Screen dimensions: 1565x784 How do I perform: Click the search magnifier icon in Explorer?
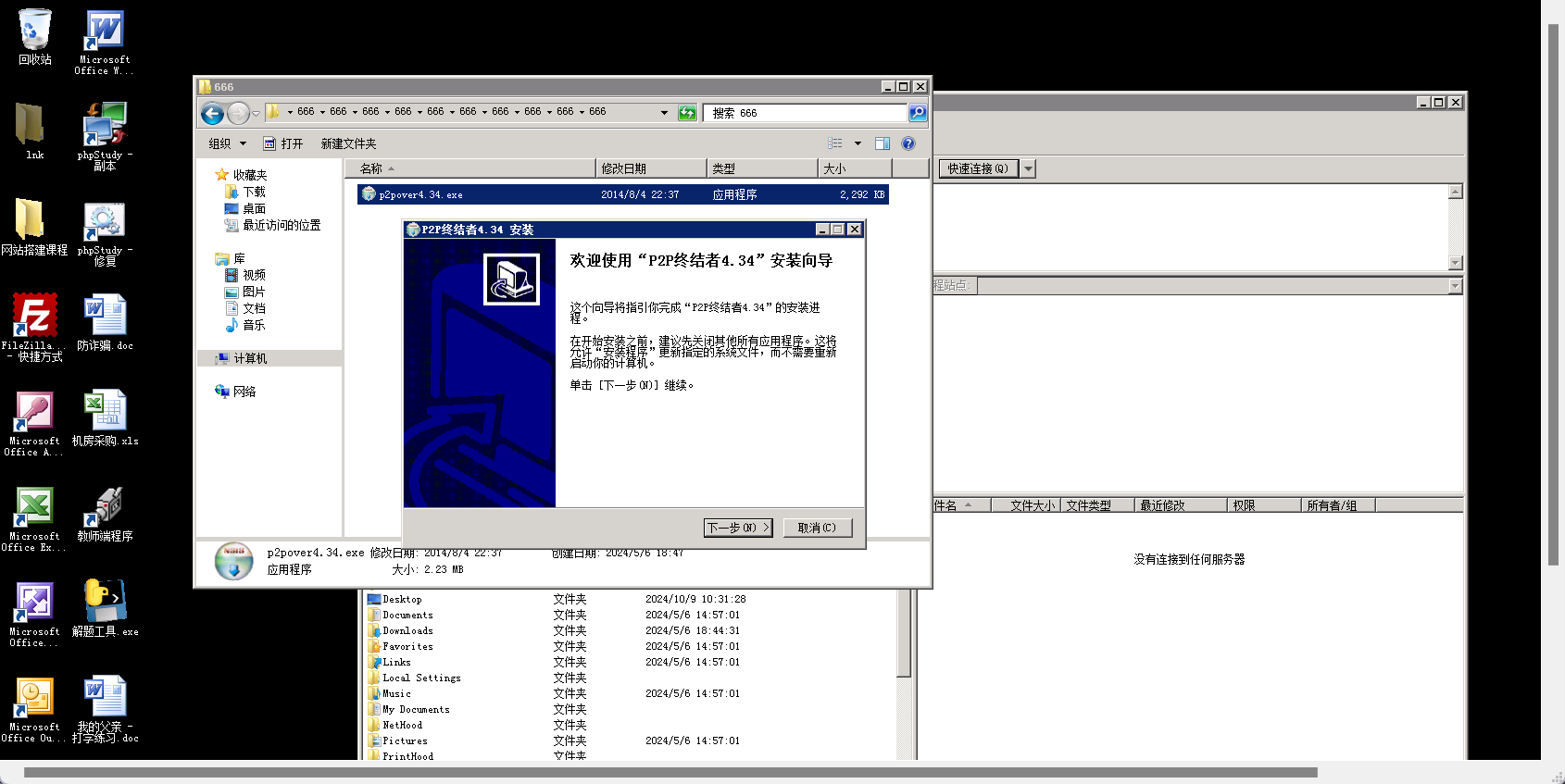click(x=917, y=113)
